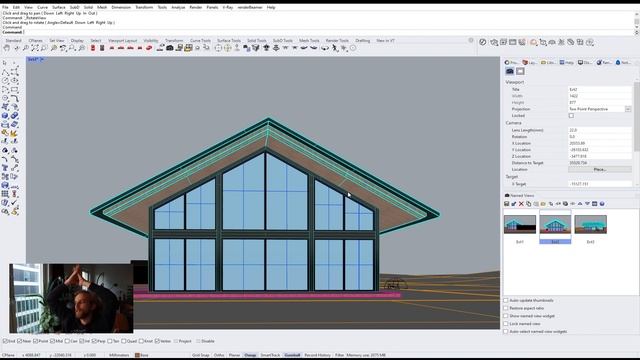640x360 pixels.
Task: Switch to the Display toolbar tab
Action: (x=77, y=41)
